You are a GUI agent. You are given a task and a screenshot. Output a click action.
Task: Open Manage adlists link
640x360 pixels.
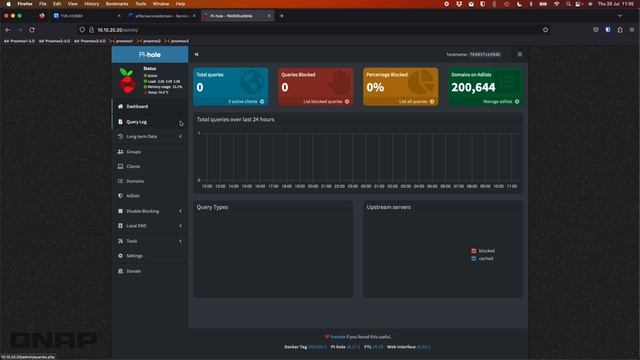pyautogui.click(x=501, y=101)
